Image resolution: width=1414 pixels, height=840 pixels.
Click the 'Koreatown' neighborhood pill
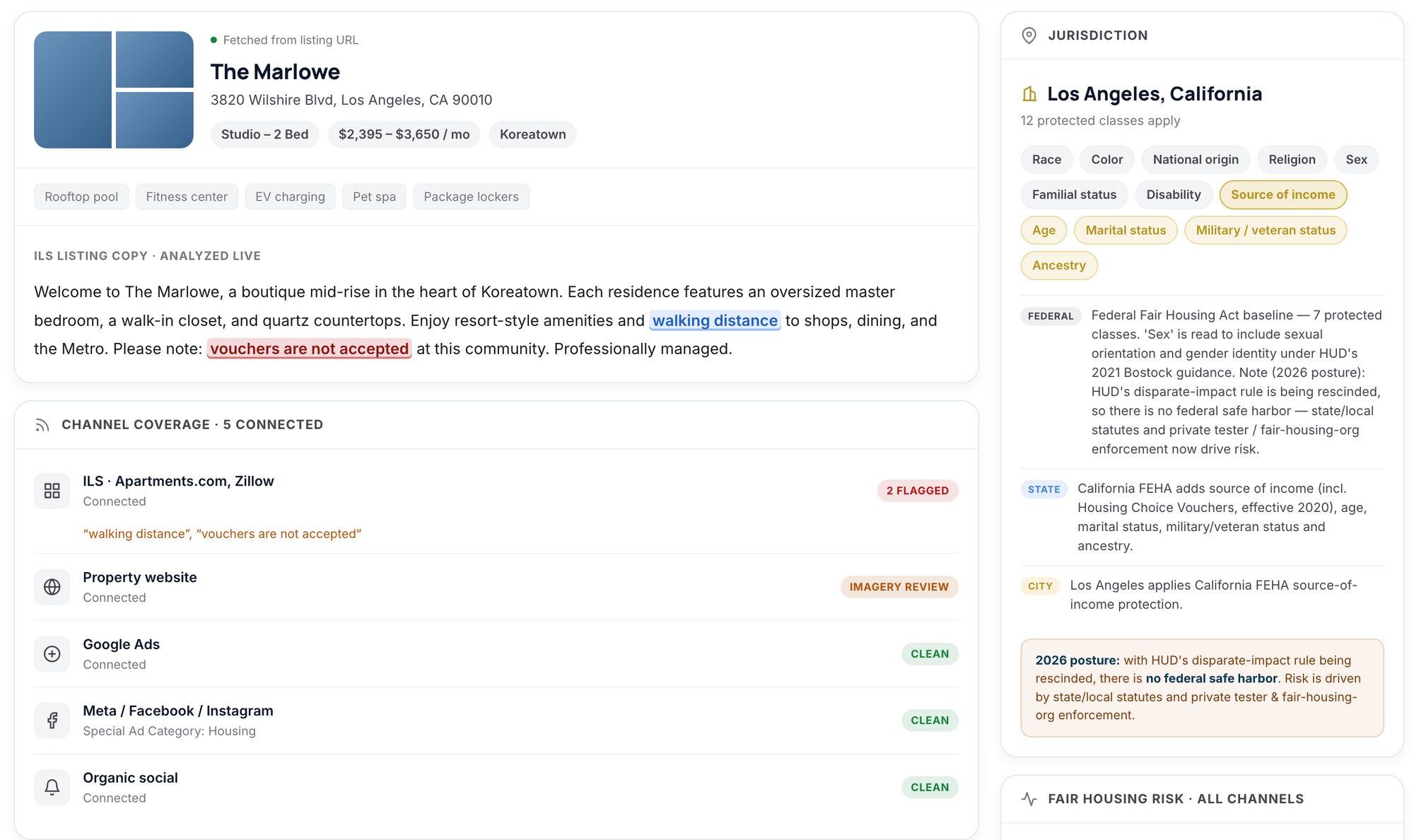tap(532, 134)
